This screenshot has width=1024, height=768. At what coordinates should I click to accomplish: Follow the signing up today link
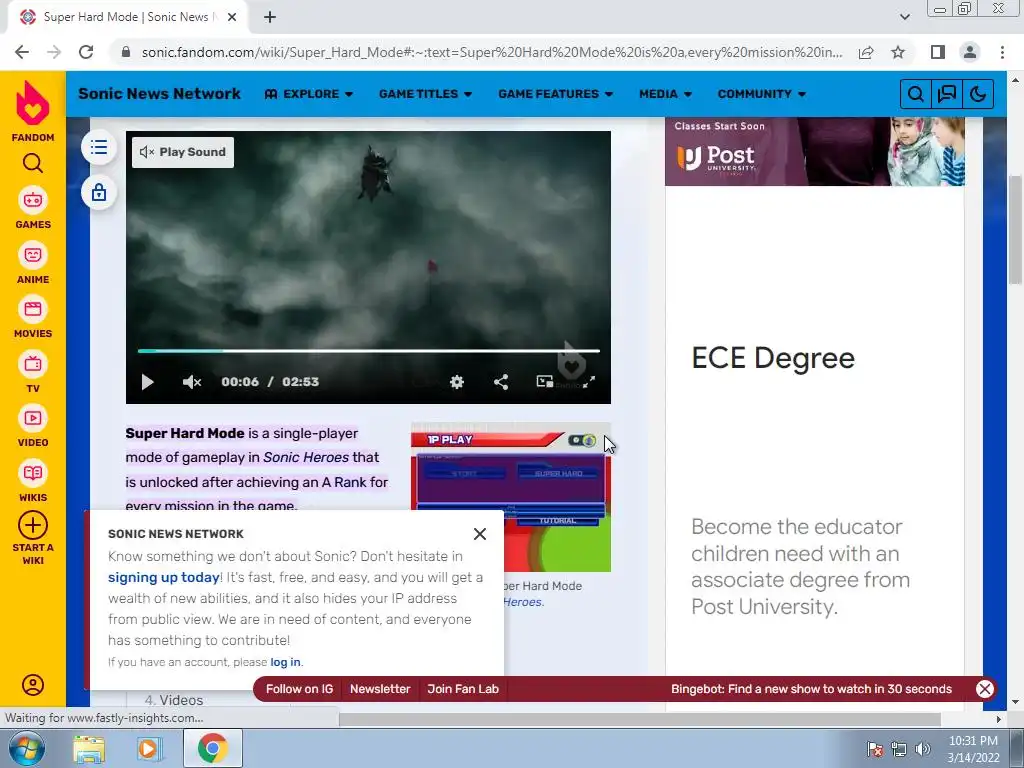pos(163,577)
